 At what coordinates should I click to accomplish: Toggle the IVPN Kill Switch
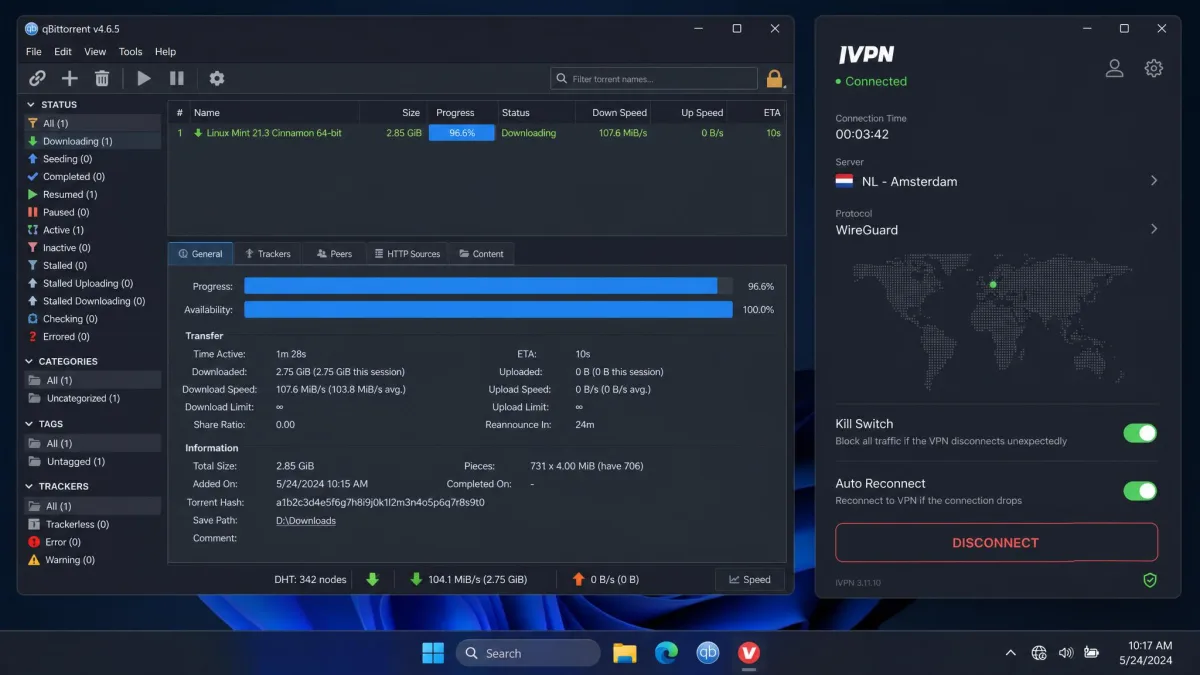[x=1140, y=433]
